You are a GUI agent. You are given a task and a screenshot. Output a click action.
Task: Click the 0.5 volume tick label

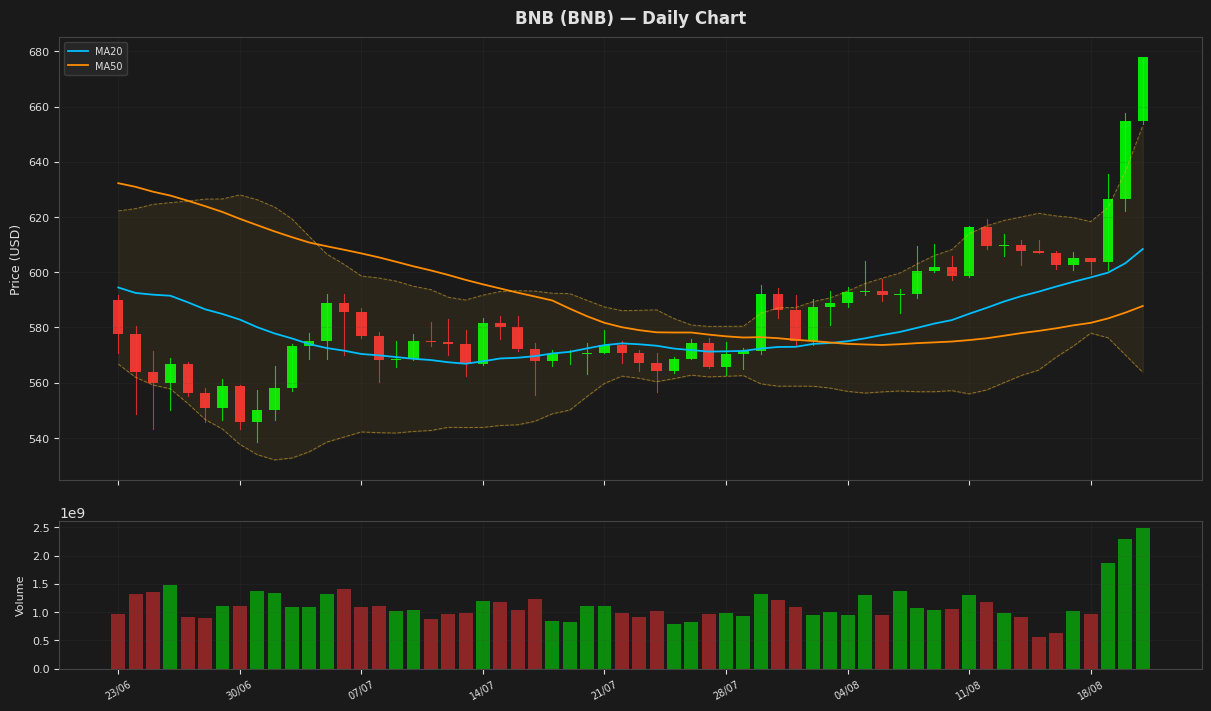coord(42,641)
